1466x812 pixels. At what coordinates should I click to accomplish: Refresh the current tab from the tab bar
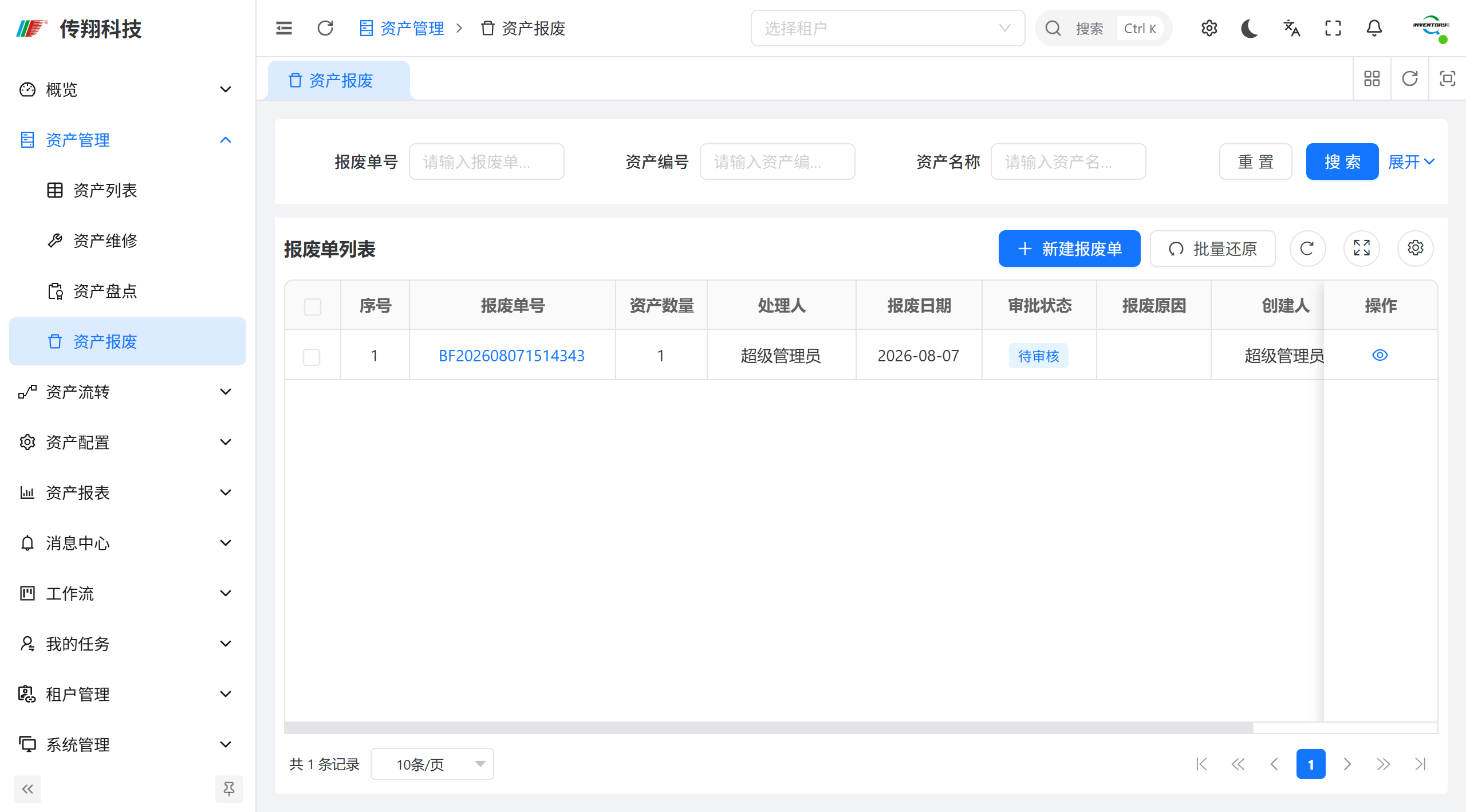coord(1410,78)
